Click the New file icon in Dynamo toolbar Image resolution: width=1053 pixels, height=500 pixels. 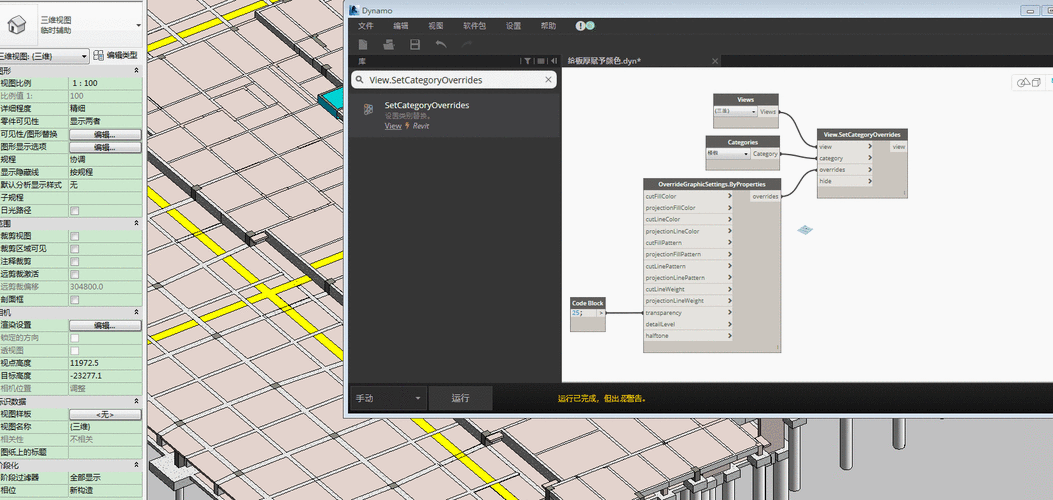pos(363,45)
